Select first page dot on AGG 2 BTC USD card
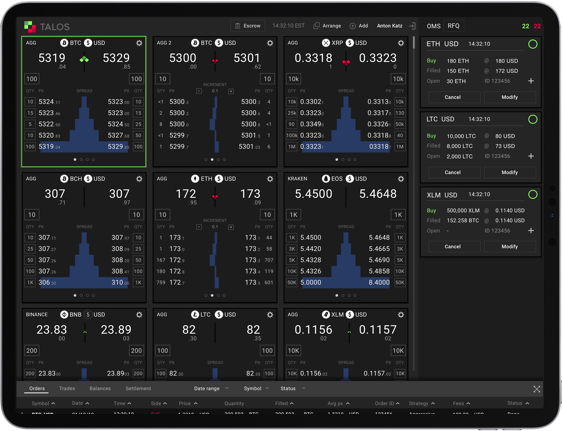This screenshot has width=563, height=431. point(206,159)
